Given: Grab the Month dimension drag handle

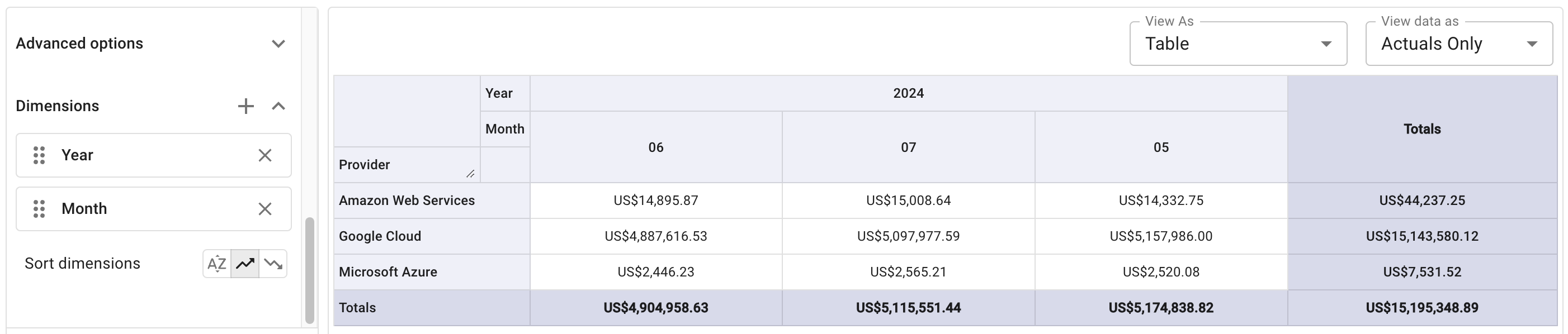Looking at the screenshot, I should [x=39, y=209].
